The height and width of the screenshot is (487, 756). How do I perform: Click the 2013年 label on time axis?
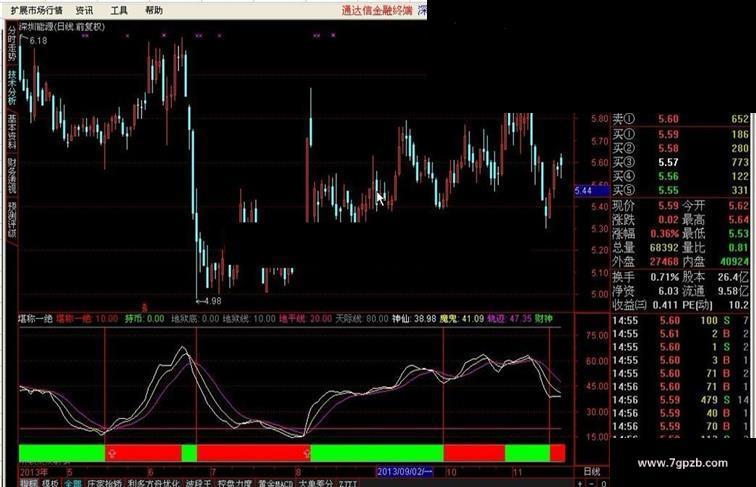click(x=33, y=472)
